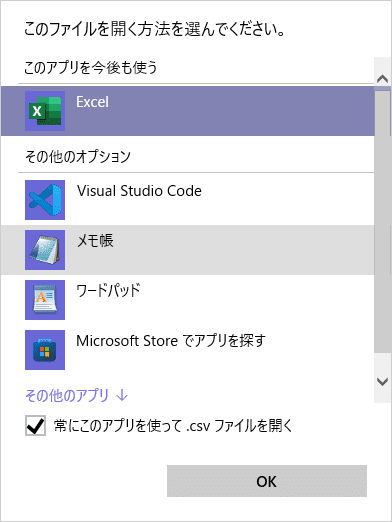Select the Excel text label
This screenshot has width=392, height=522.
coord(92,102)
